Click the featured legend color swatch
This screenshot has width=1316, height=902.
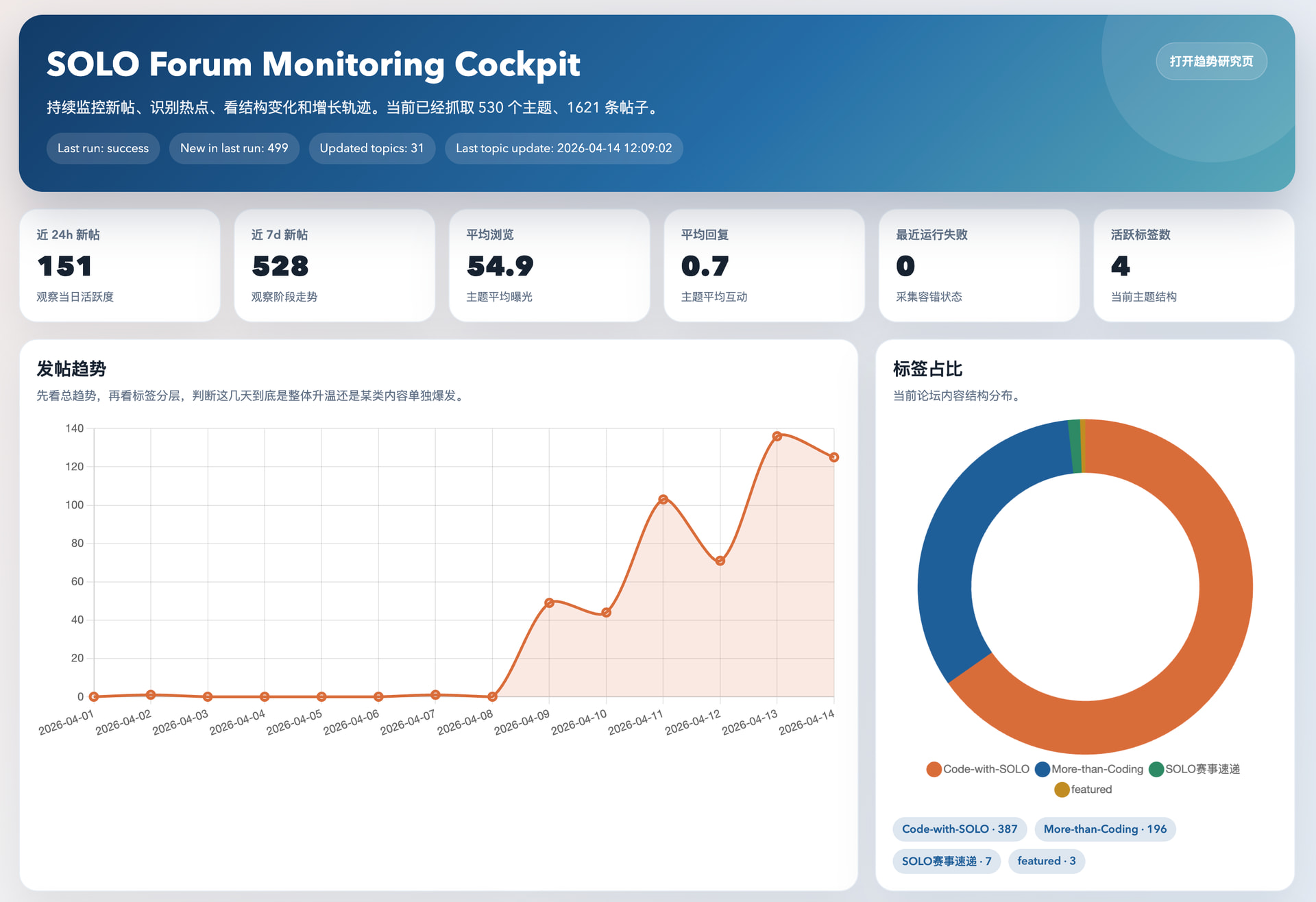pos(1062,790)
